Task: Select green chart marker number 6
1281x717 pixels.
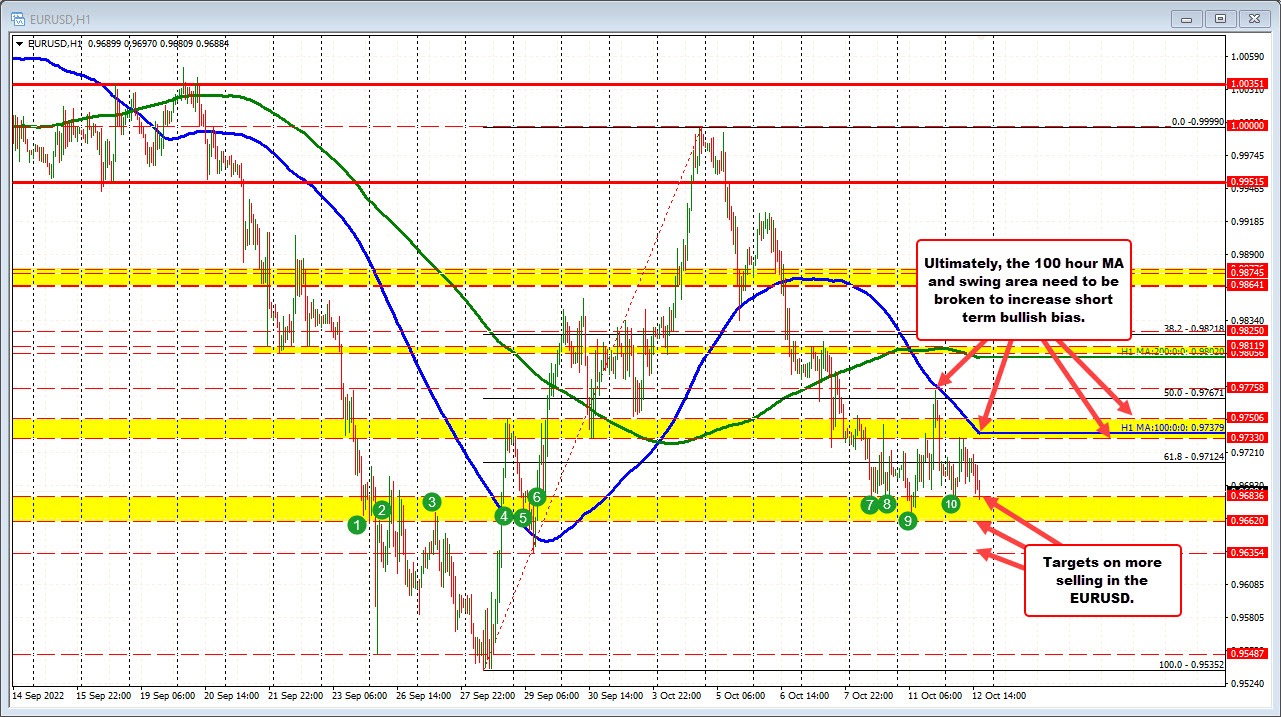Action: point(537,495)
